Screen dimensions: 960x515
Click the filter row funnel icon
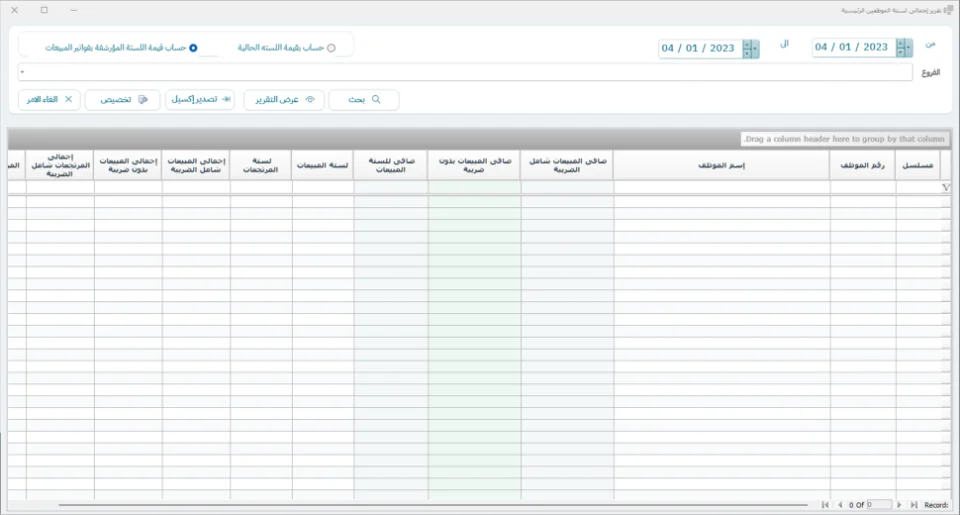(x=946, y=187)
